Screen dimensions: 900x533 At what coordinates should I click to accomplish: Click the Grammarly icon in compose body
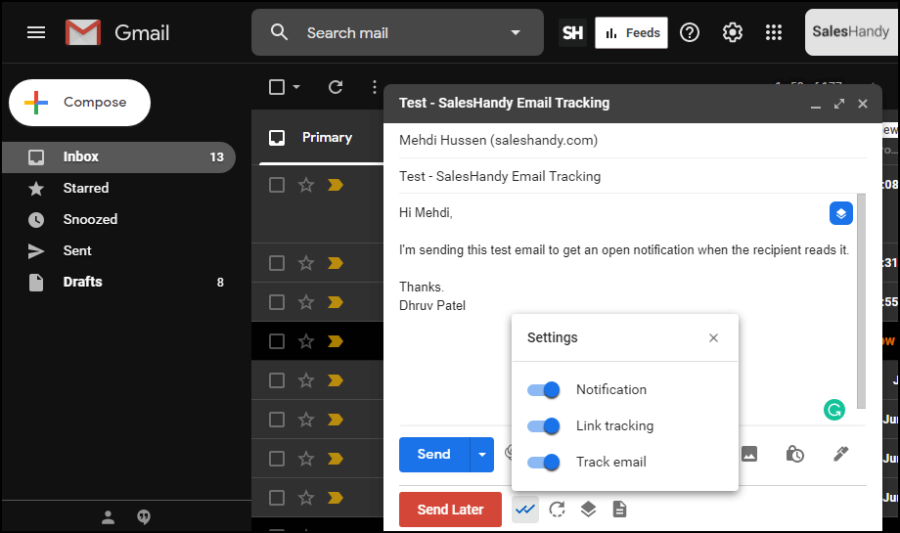pos(833,409)
